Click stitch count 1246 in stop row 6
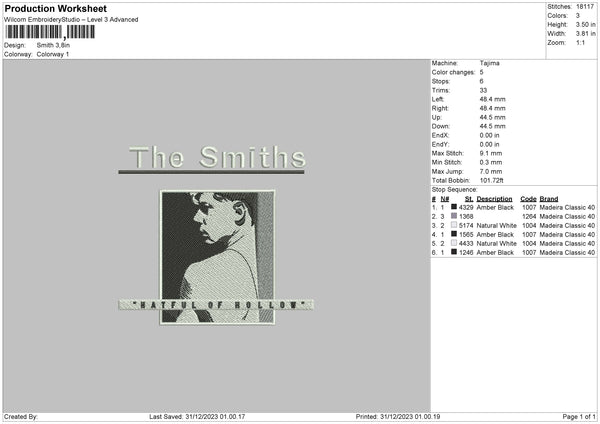 (466, 253)
